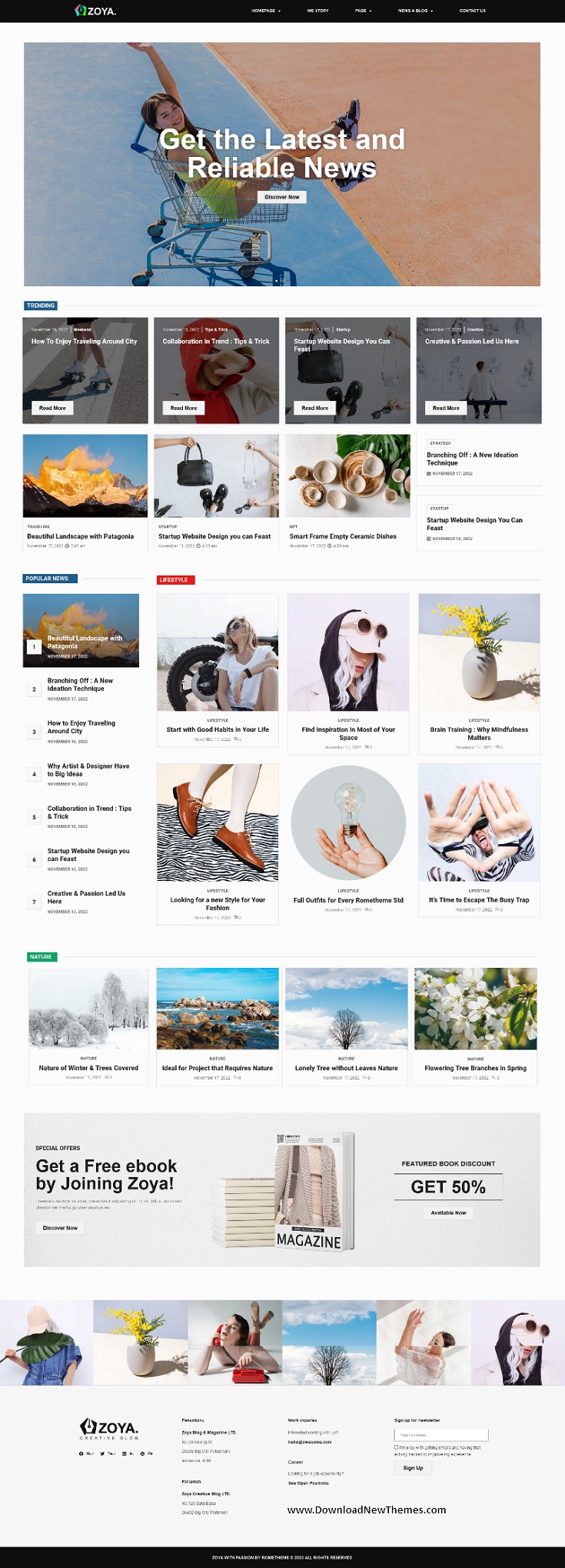
Task: Open the Pinterest icon in footer
Action: [143, 1453]
